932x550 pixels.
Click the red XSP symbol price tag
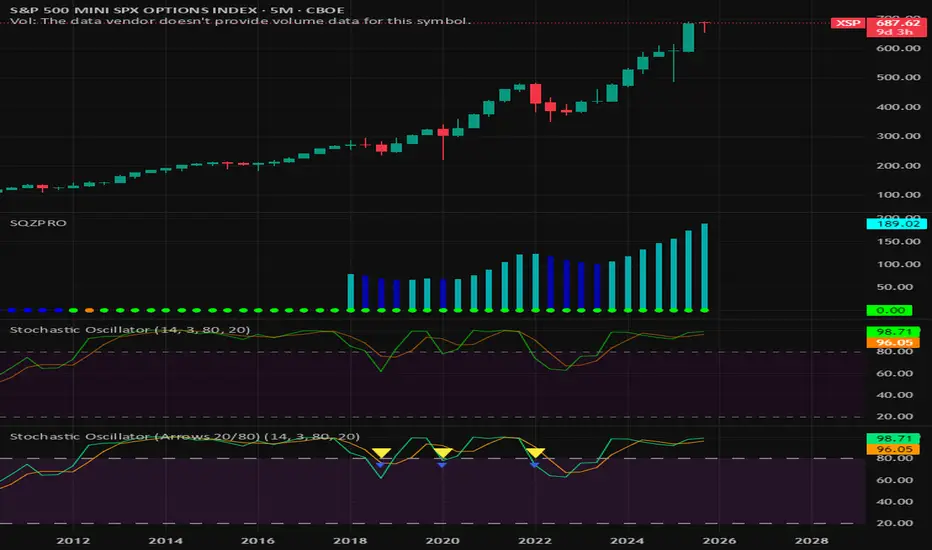[x=848, y=23]
